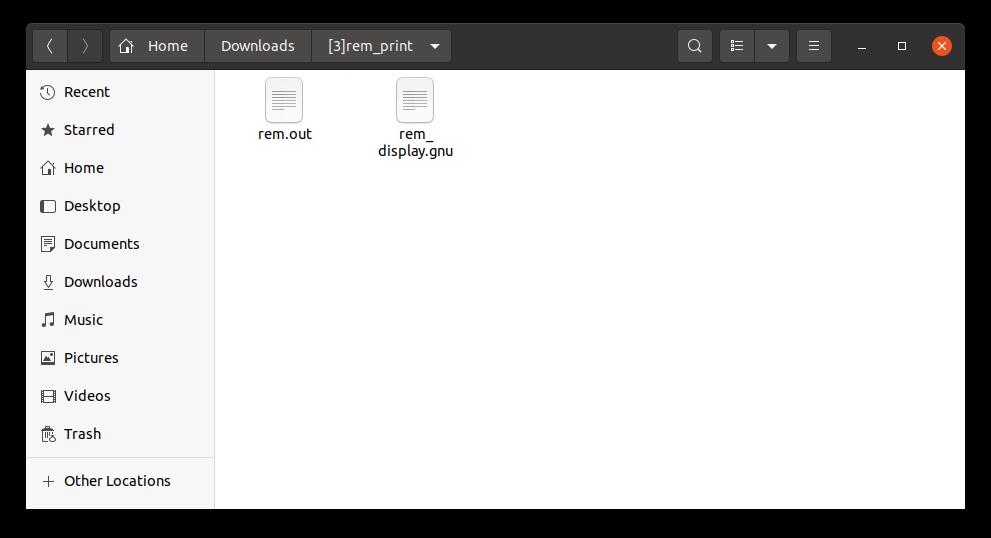Viewport: 991px width, 538px height.
Task: Expand the [3]rem_print path dropdown
Action: pos(435,46)
